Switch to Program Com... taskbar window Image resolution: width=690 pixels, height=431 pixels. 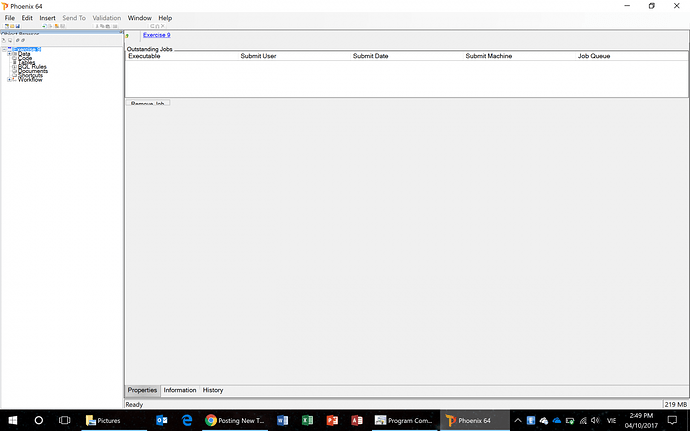click(404, 420)
